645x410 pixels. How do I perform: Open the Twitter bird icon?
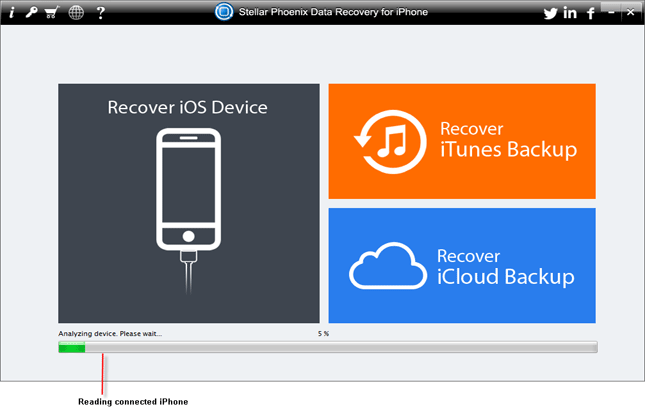pyautogui.click(x=550, y=14)
